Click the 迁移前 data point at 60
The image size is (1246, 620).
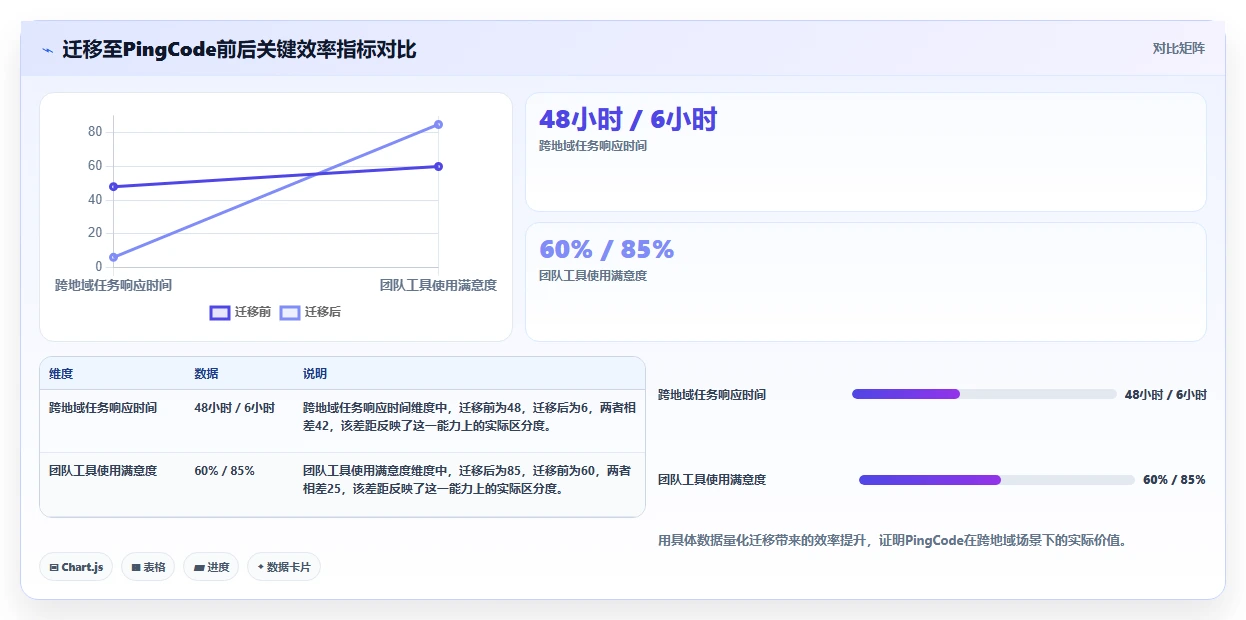click(438, 166)
